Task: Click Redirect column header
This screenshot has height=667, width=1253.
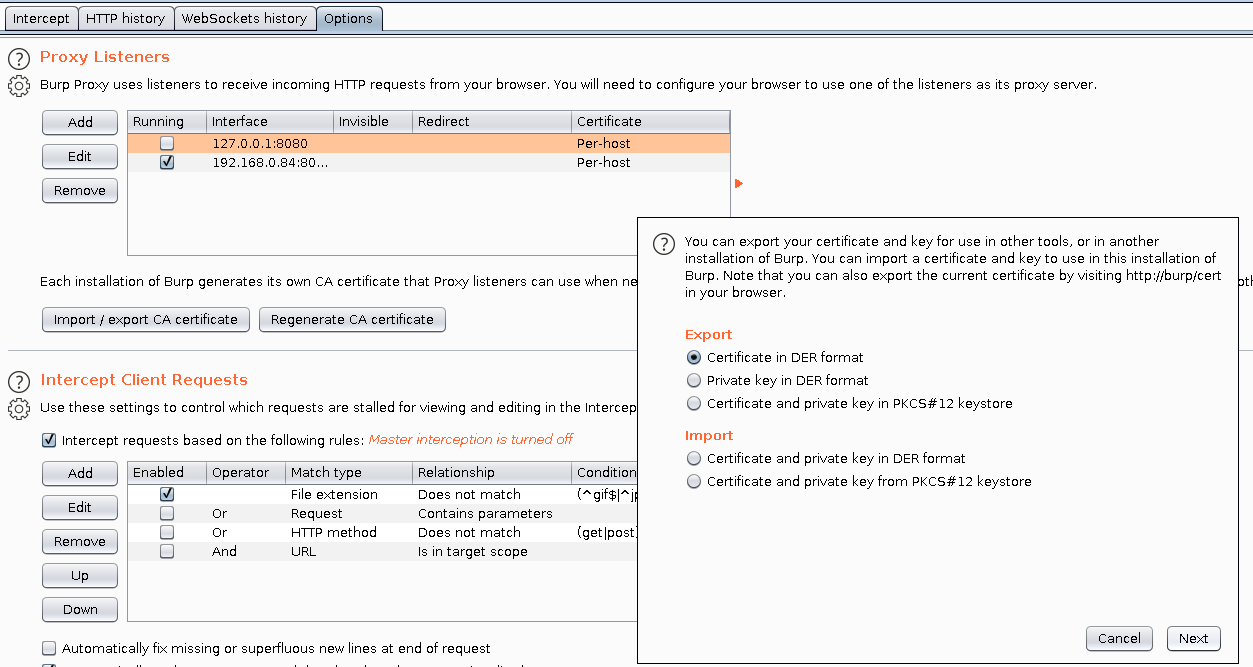Action: pos(492,121)
